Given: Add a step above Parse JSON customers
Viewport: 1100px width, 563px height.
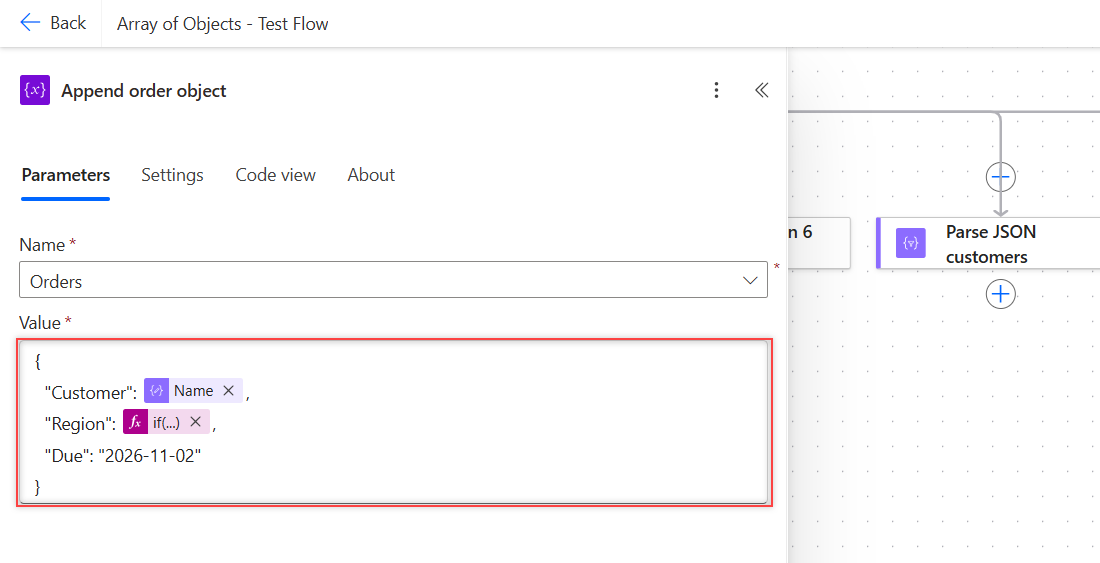Looking at the screenshot, I should [x=1000, y=177].
